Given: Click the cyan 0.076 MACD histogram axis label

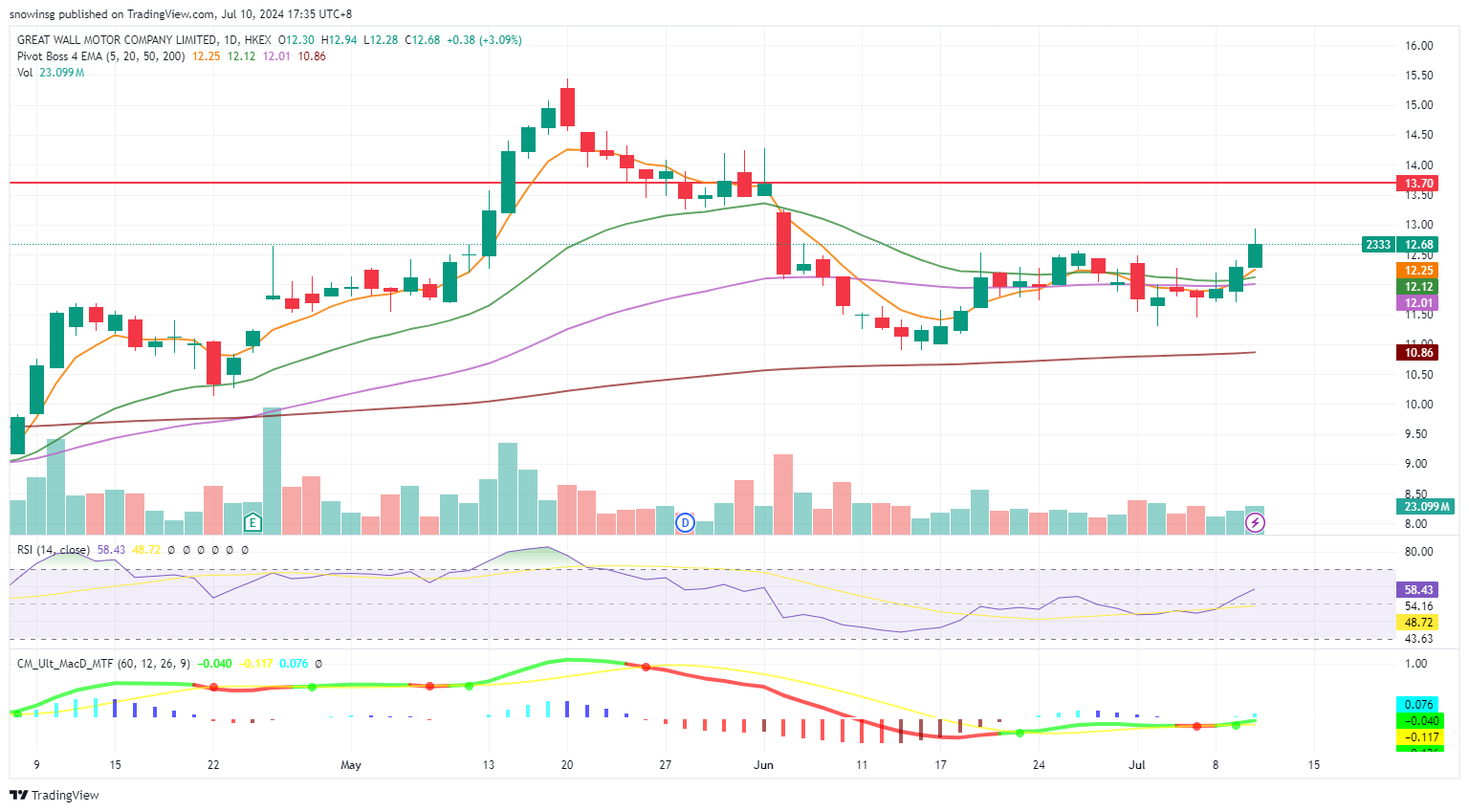Looking at the screenshot, I should click(x=1418, y=705).
